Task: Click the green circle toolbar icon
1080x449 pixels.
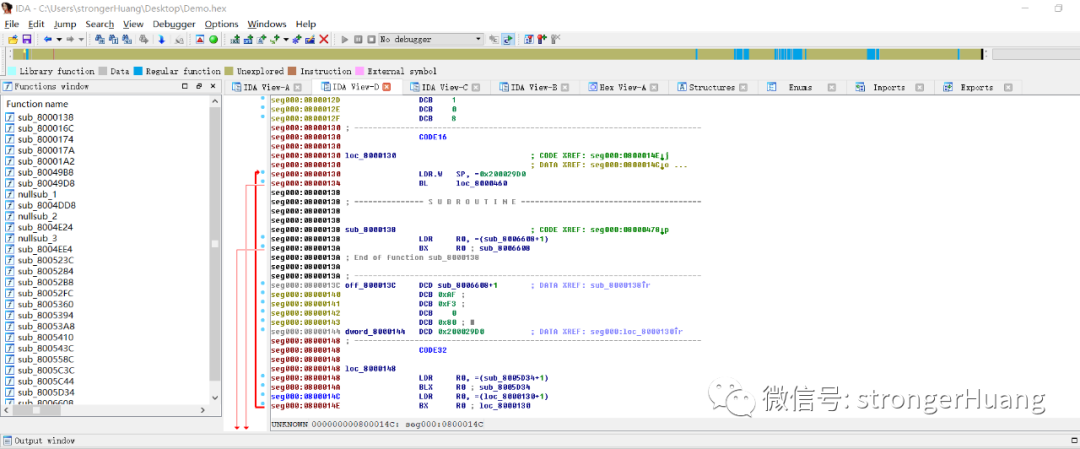Action: pos(213,39)
